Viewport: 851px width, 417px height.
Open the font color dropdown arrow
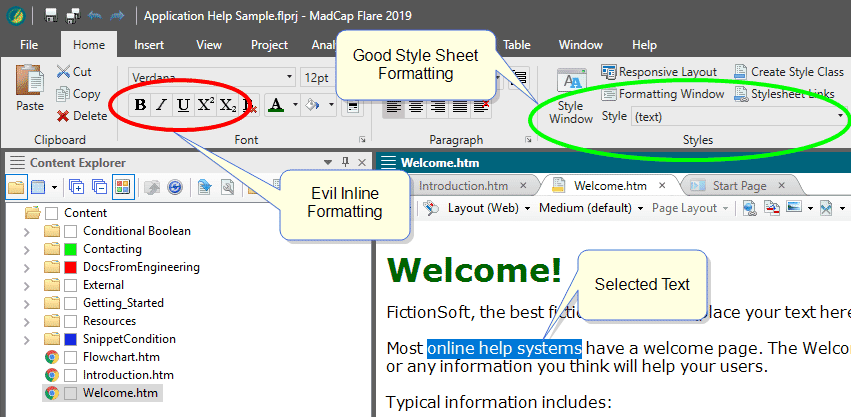point(295,105)
